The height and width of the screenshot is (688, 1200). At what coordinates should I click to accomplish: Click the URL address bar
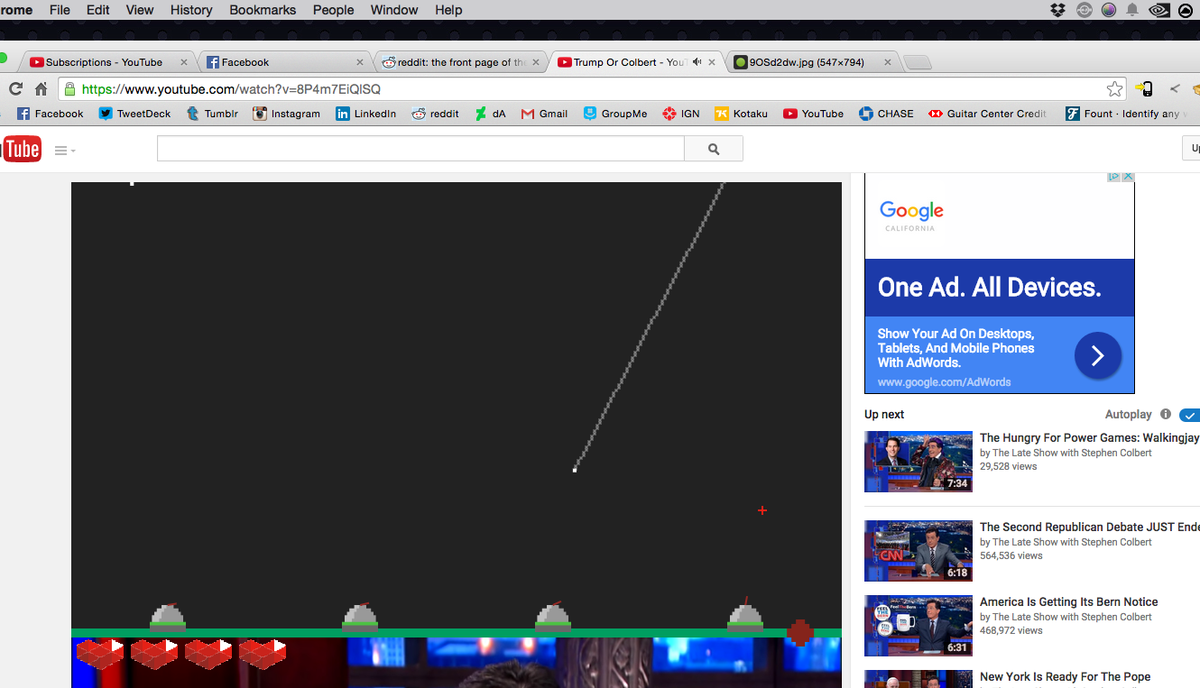click(x=590, y=89)
